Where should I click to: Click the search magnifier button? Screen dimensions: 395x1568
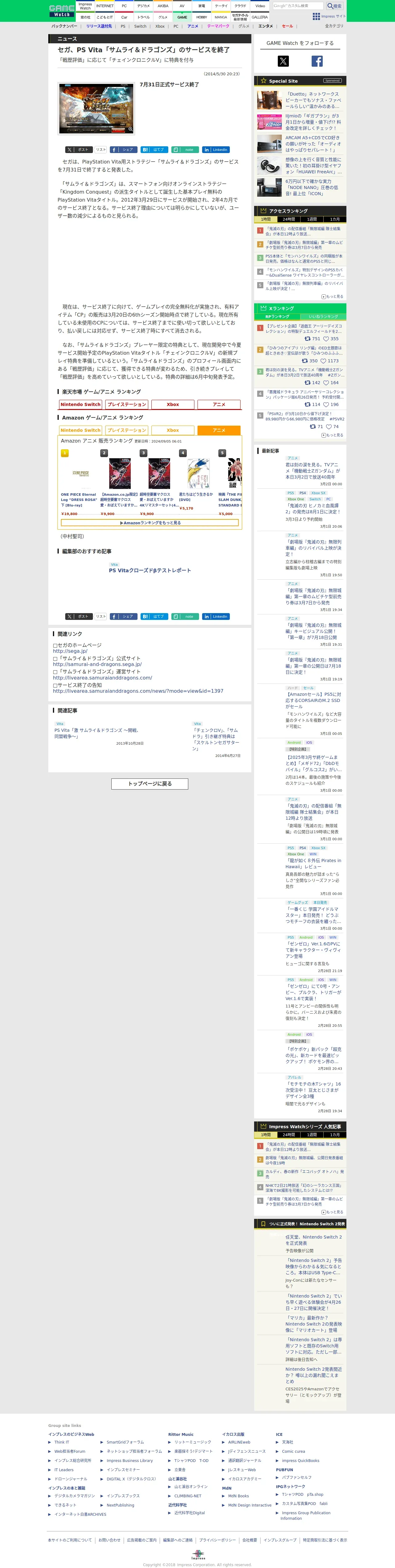click(x=335, y=6)
